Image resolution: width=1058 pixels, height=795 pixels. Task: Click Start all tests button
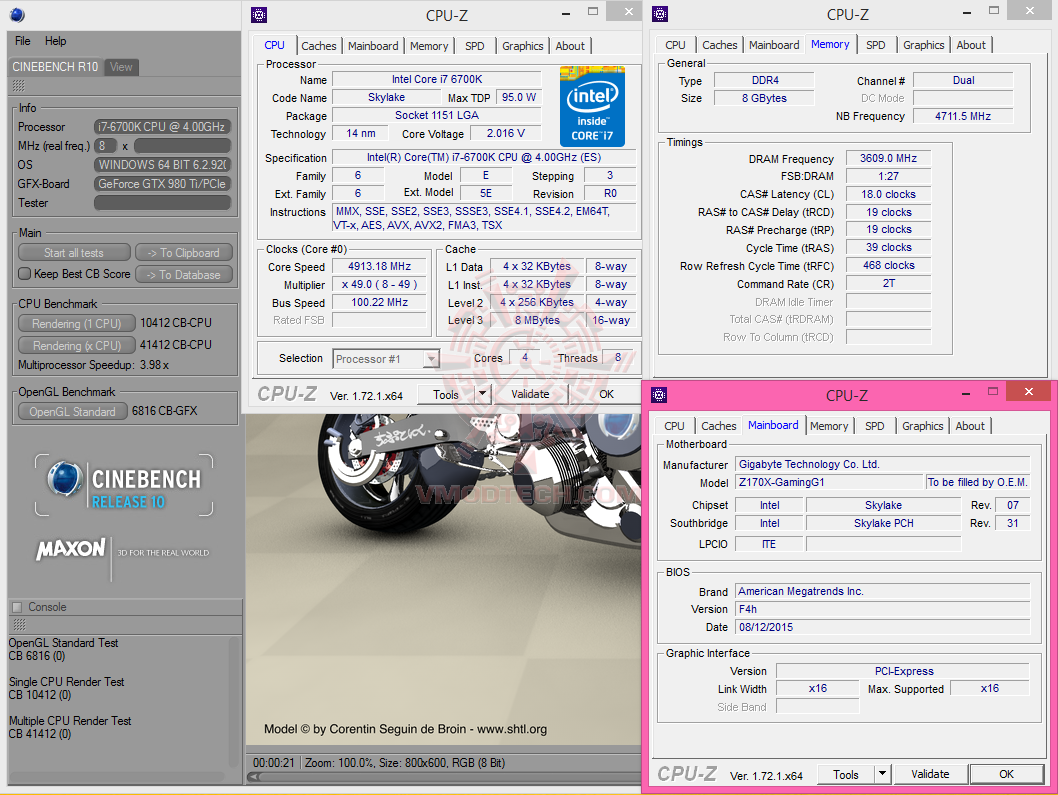74,252
